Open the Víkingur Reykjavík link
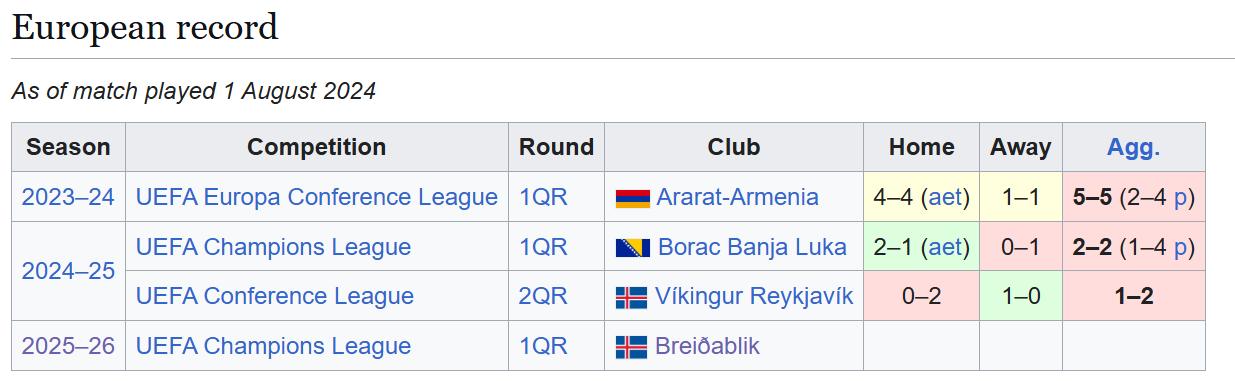The height and width of the screenshot is (381, 1235). 754,296
